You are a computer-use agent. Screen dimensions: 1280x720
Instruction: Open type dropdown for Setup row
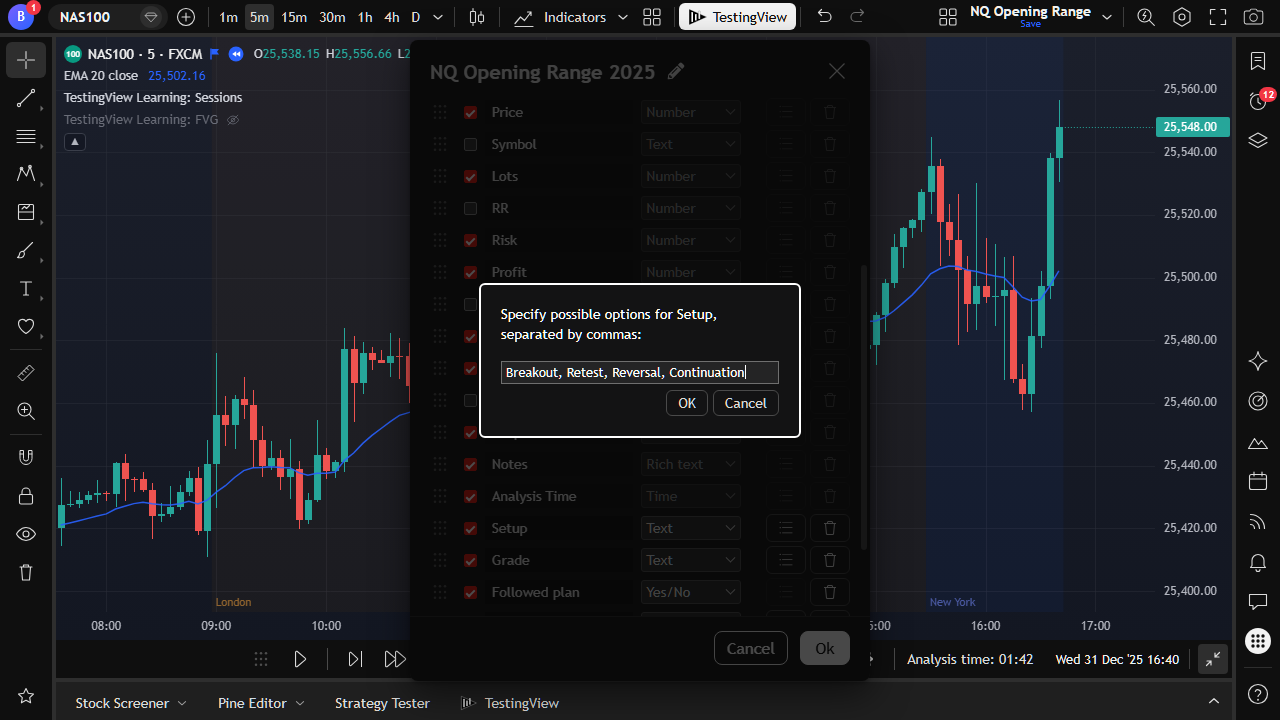691,528
